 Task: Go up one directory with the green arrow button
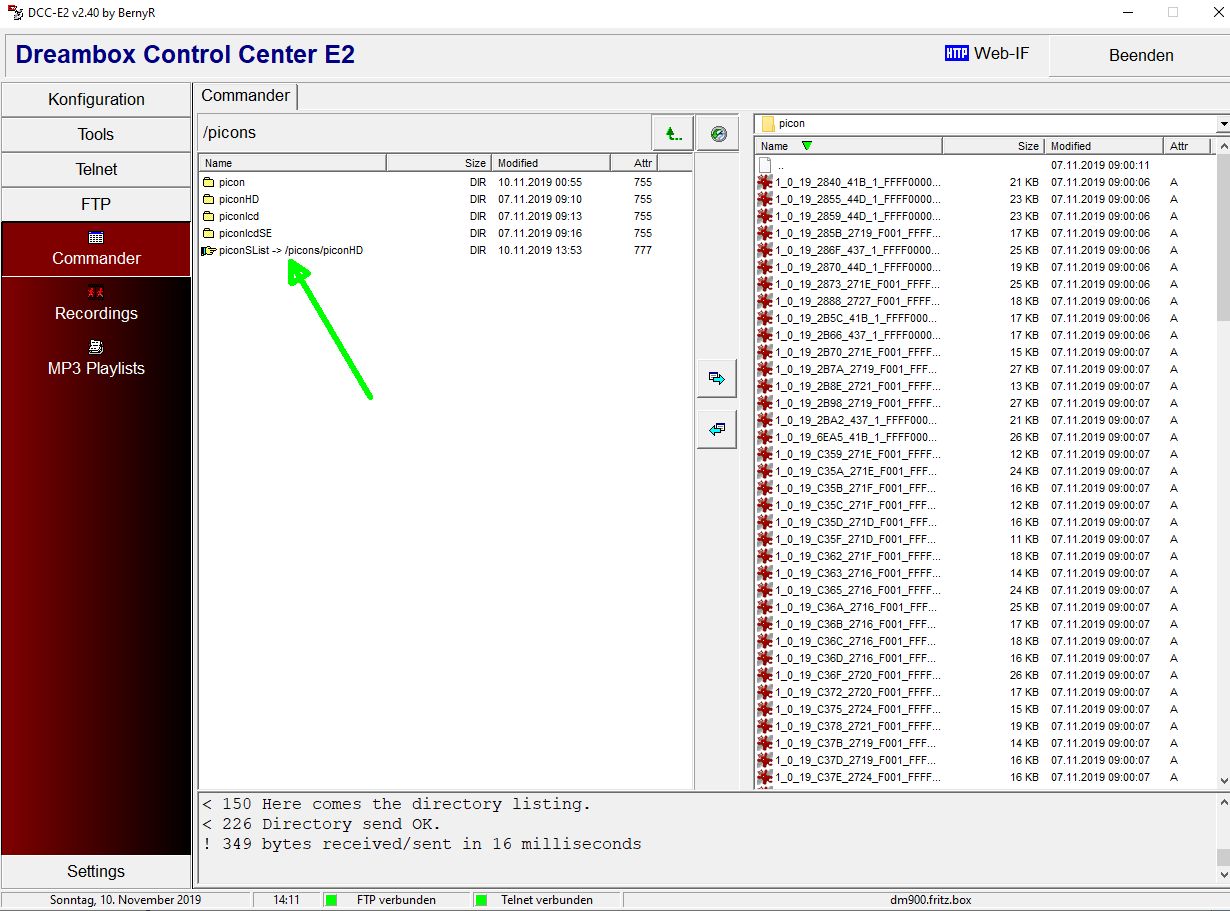(x=673, y=133)
